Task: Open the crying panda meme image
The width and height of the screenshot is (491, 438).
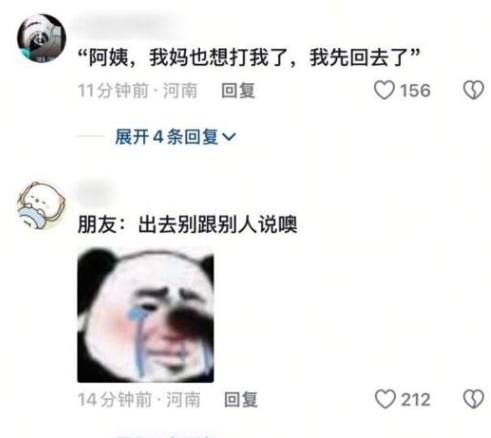Action: pos(146,315)
